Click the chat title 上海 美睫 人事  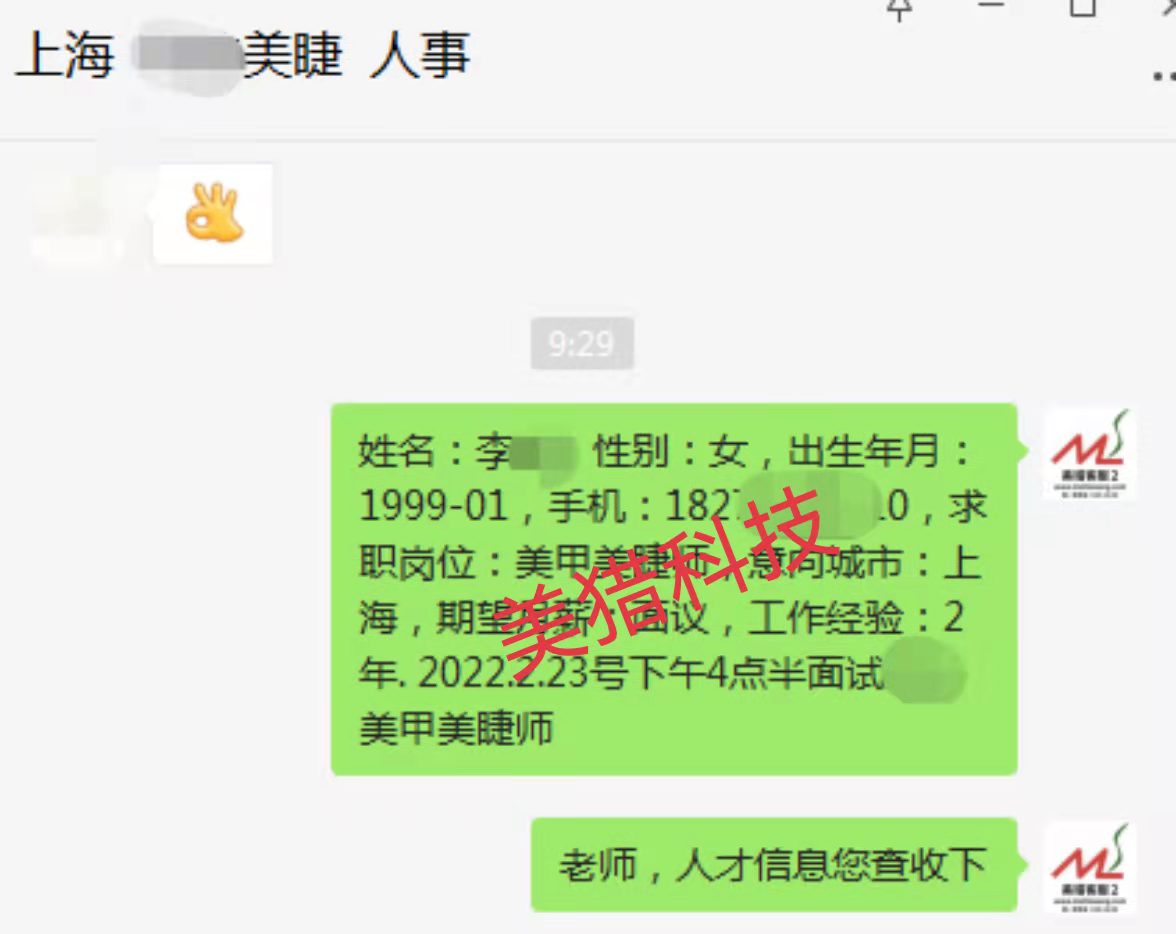click(242, 55)
